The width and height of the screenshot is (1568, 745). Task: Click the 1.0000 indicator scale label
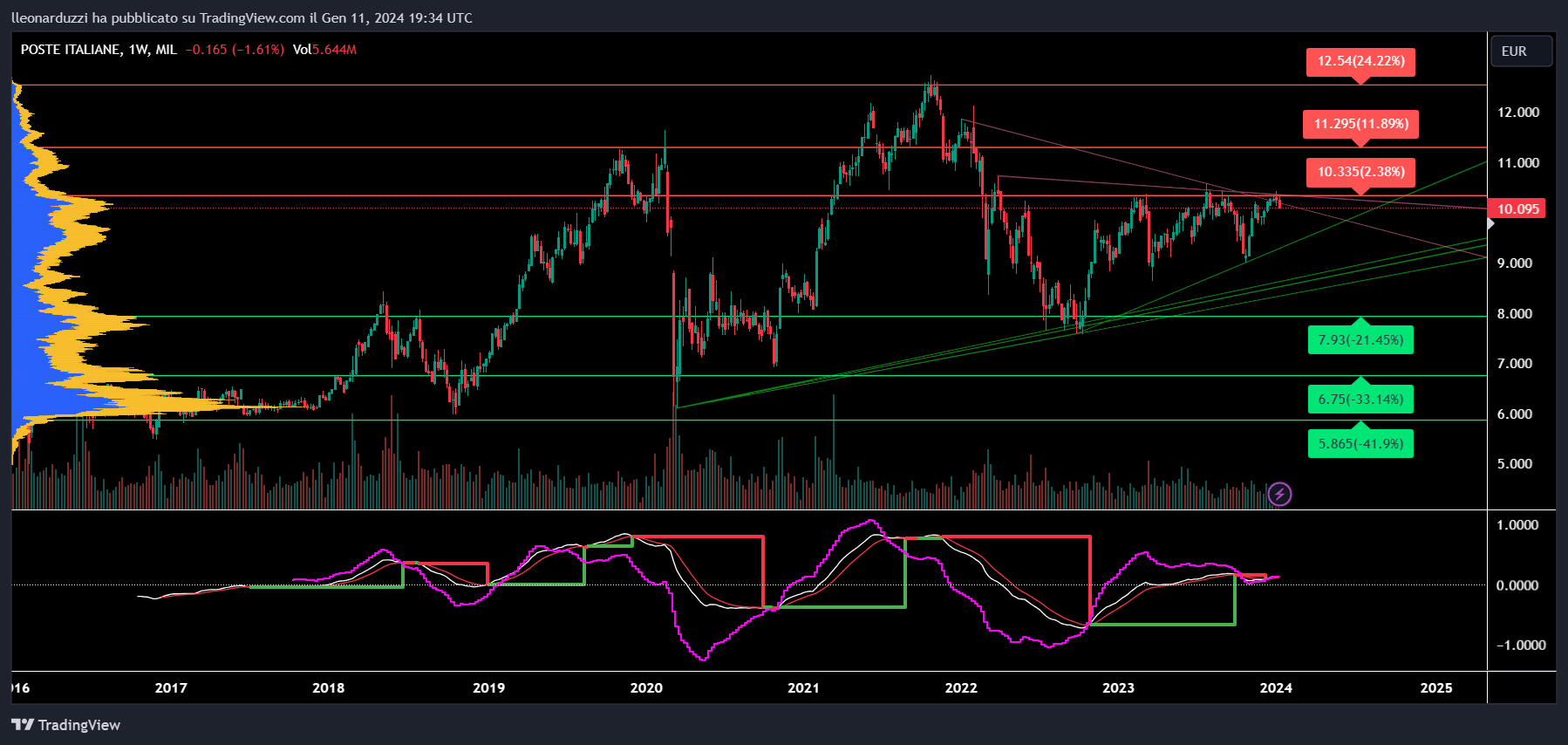click(1517, 524)
